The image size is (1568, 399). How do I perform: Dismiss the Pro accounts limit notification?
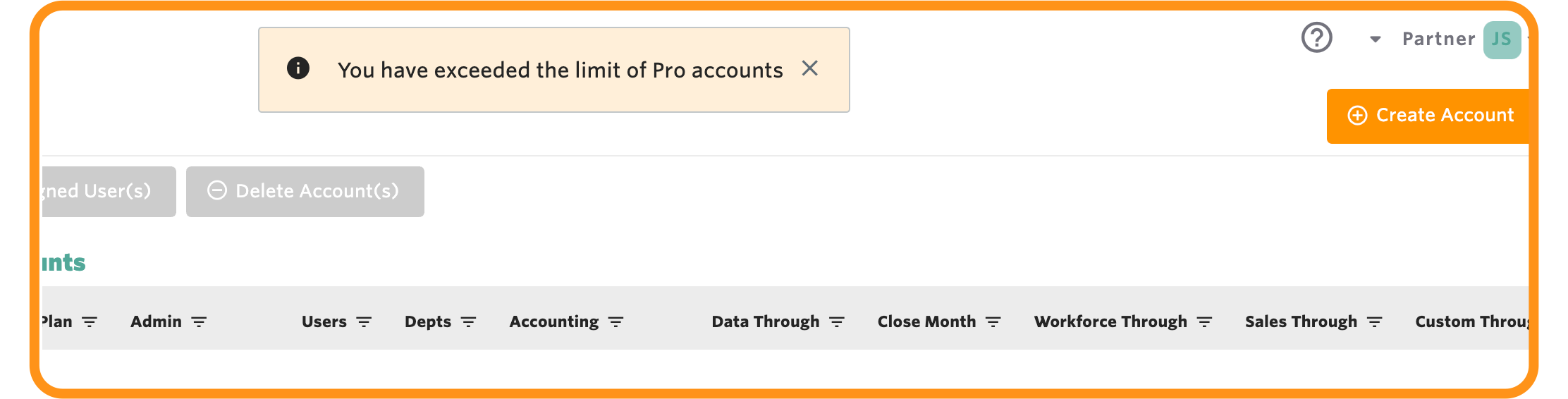pos(810,68)
